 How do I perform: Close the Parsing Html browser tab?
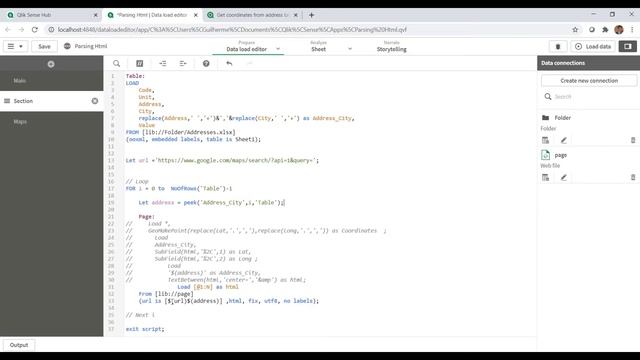pyautogui.click(x=196, y=15)
